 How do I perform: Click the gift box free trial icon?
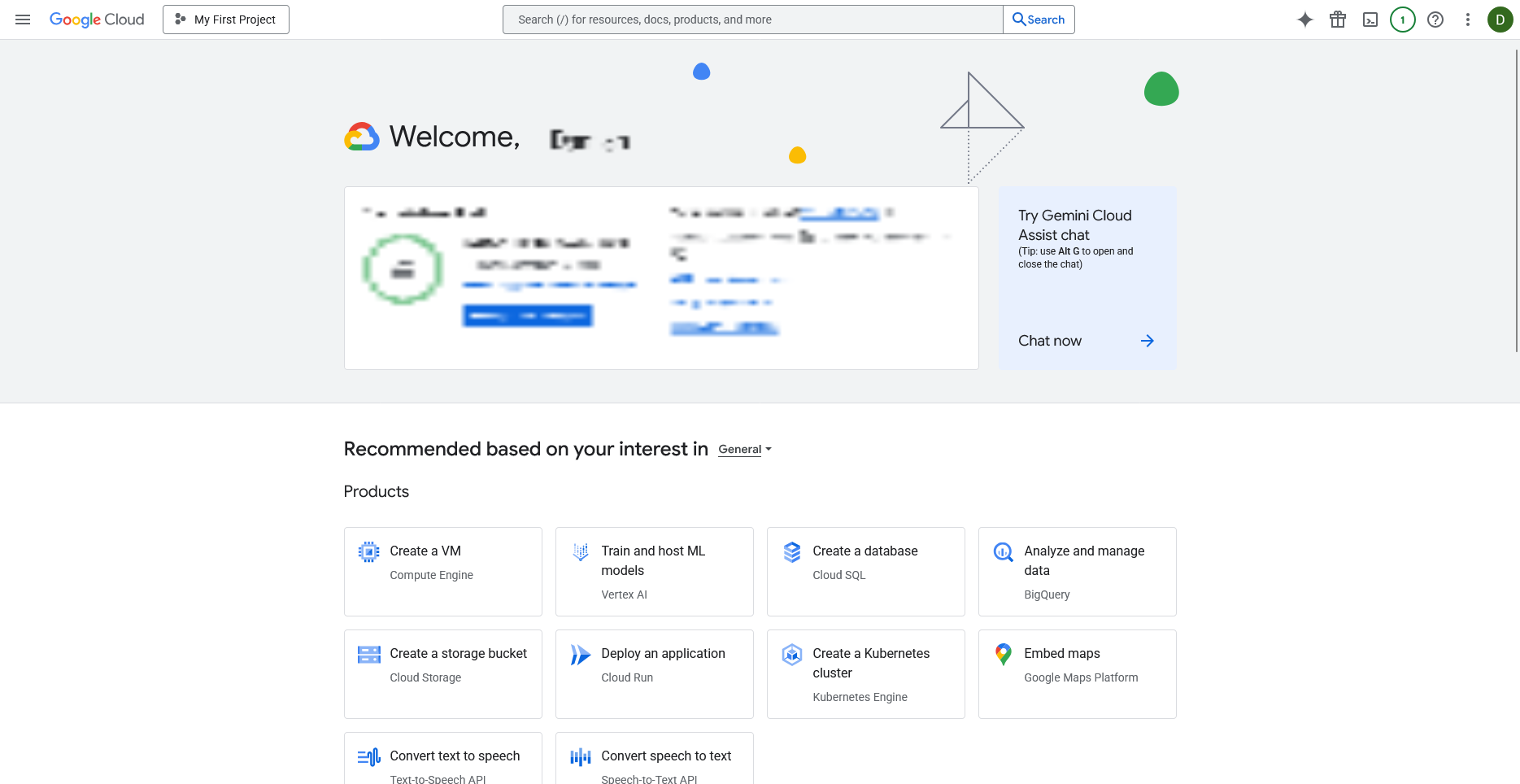pos(1337,20)
